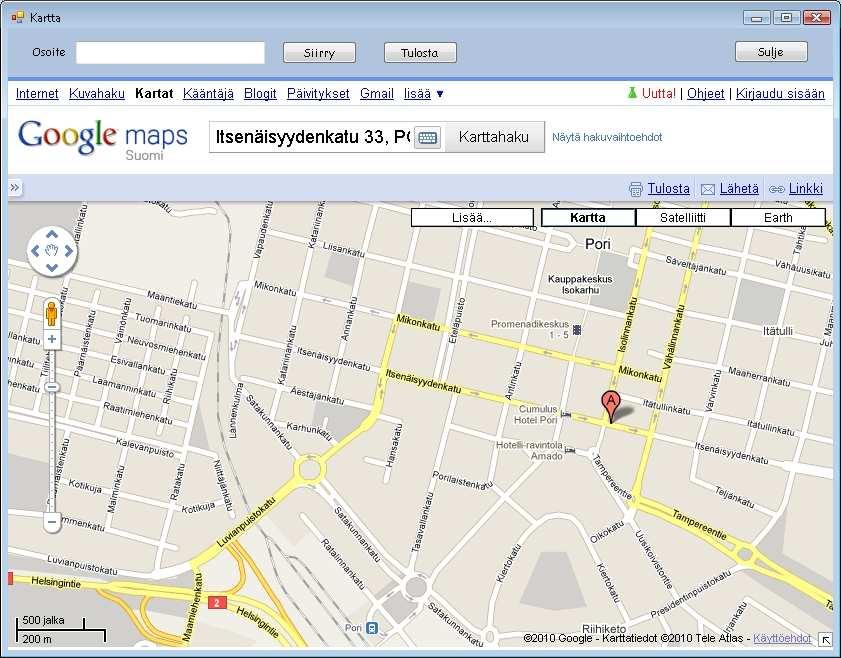The image size is (841, 658).
Task: Click the chain icon next to Linkki
Action: (x=776, y=189)
